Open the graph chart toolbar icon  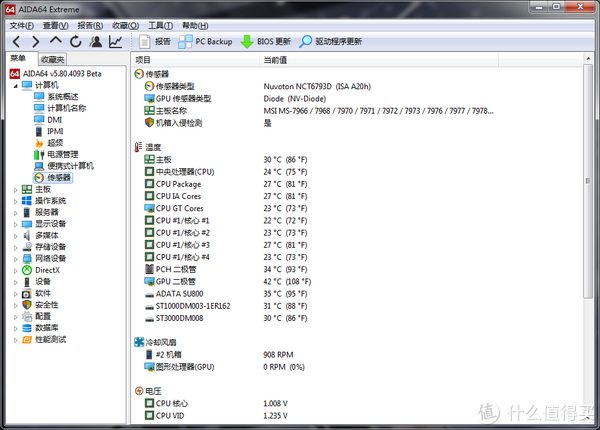click(115, 41)
